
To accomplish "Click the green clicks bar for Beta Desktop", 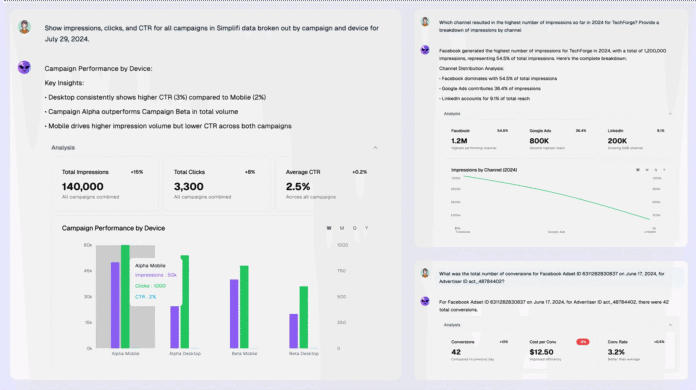I will pos(304,317).
